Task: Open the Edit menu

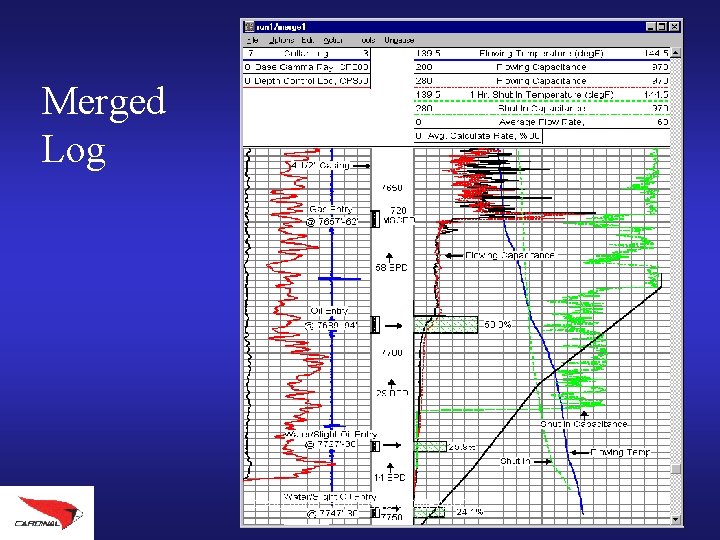Action: pyautogui.click(x=307, y=40)
